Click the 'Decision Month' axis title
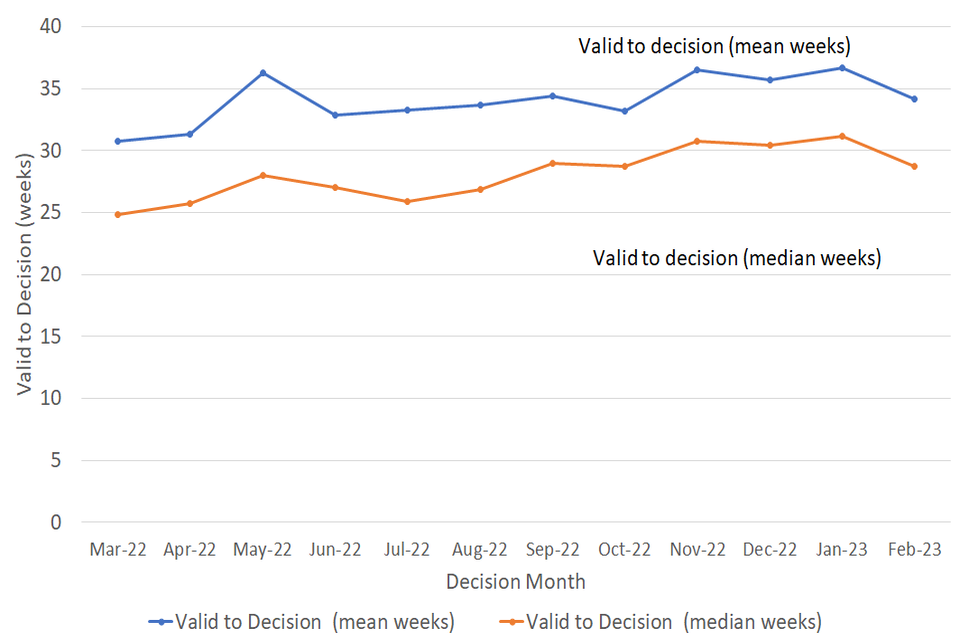960x640 pixels. point(516,581)
